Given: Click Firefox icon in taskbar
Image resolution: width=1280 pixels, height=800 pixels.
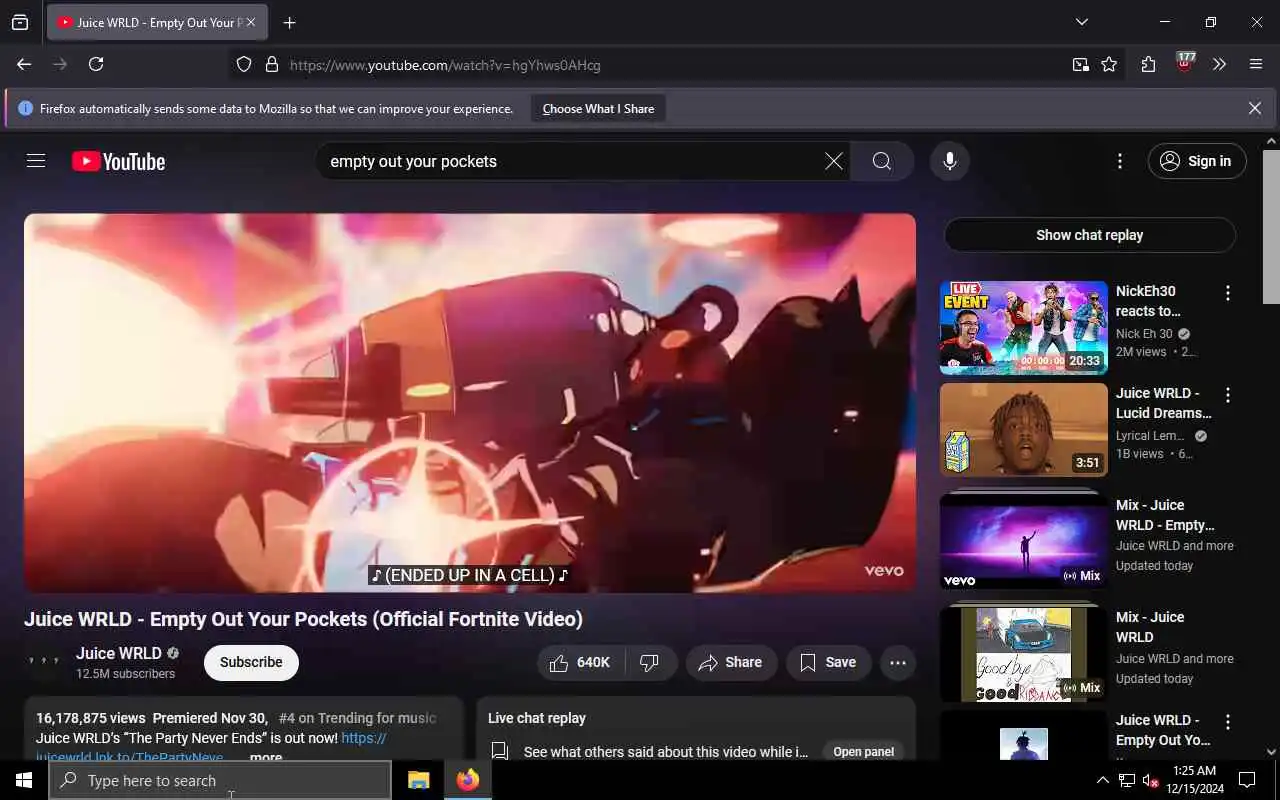Looking at the screenshot, I should click(467, 780).
